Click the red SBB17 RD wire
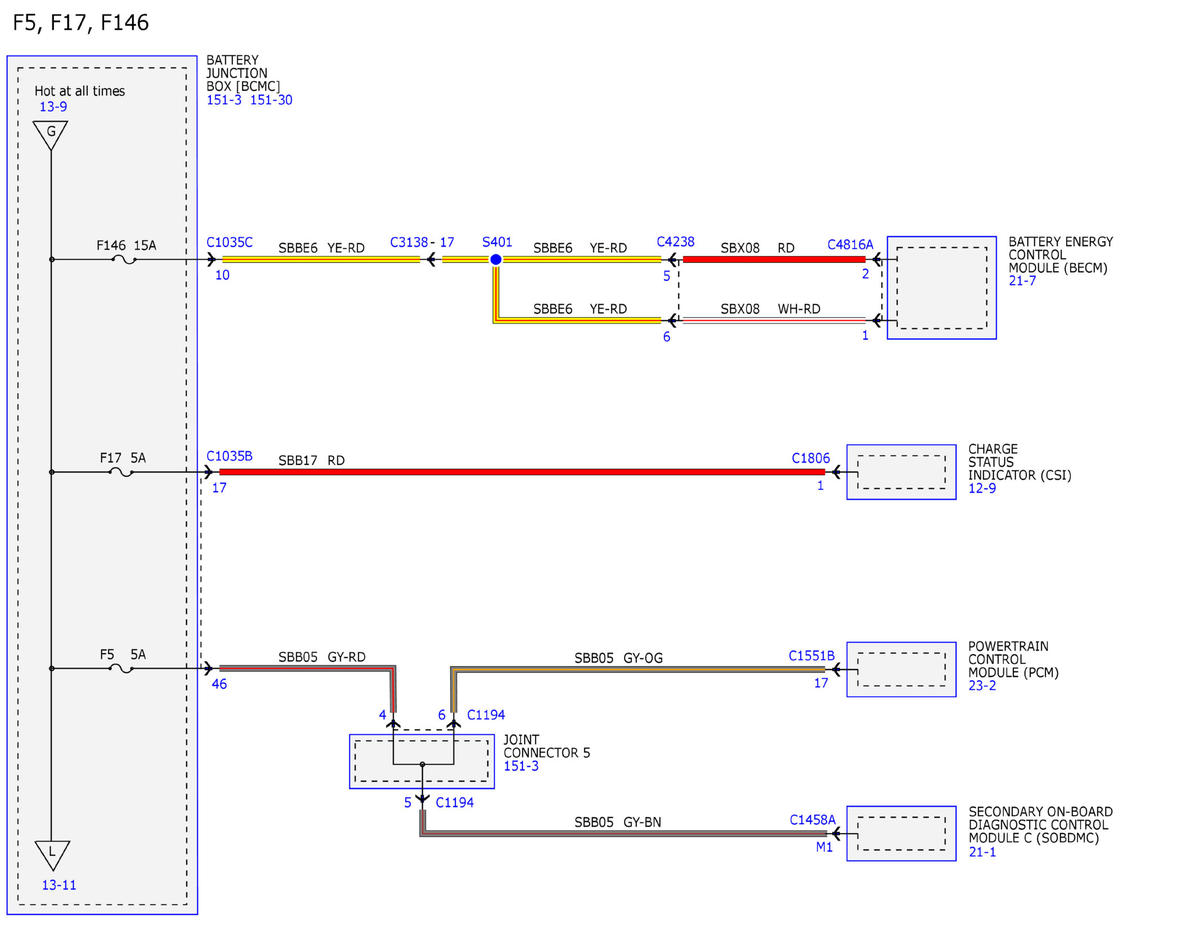This screenshot has width=1200, height=927. (522, 472)
